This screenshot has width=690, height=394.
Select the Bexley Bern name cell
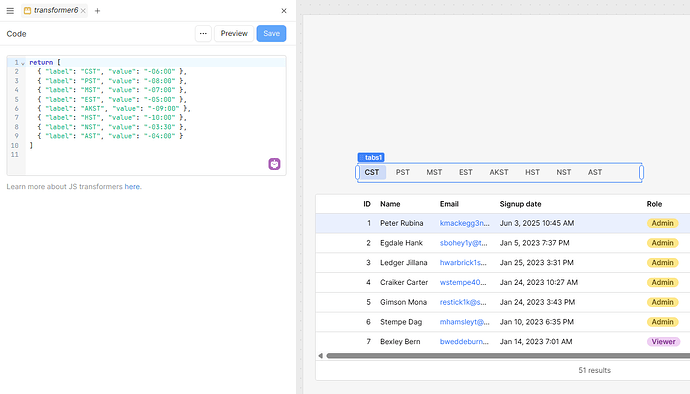tap(400, 342)
